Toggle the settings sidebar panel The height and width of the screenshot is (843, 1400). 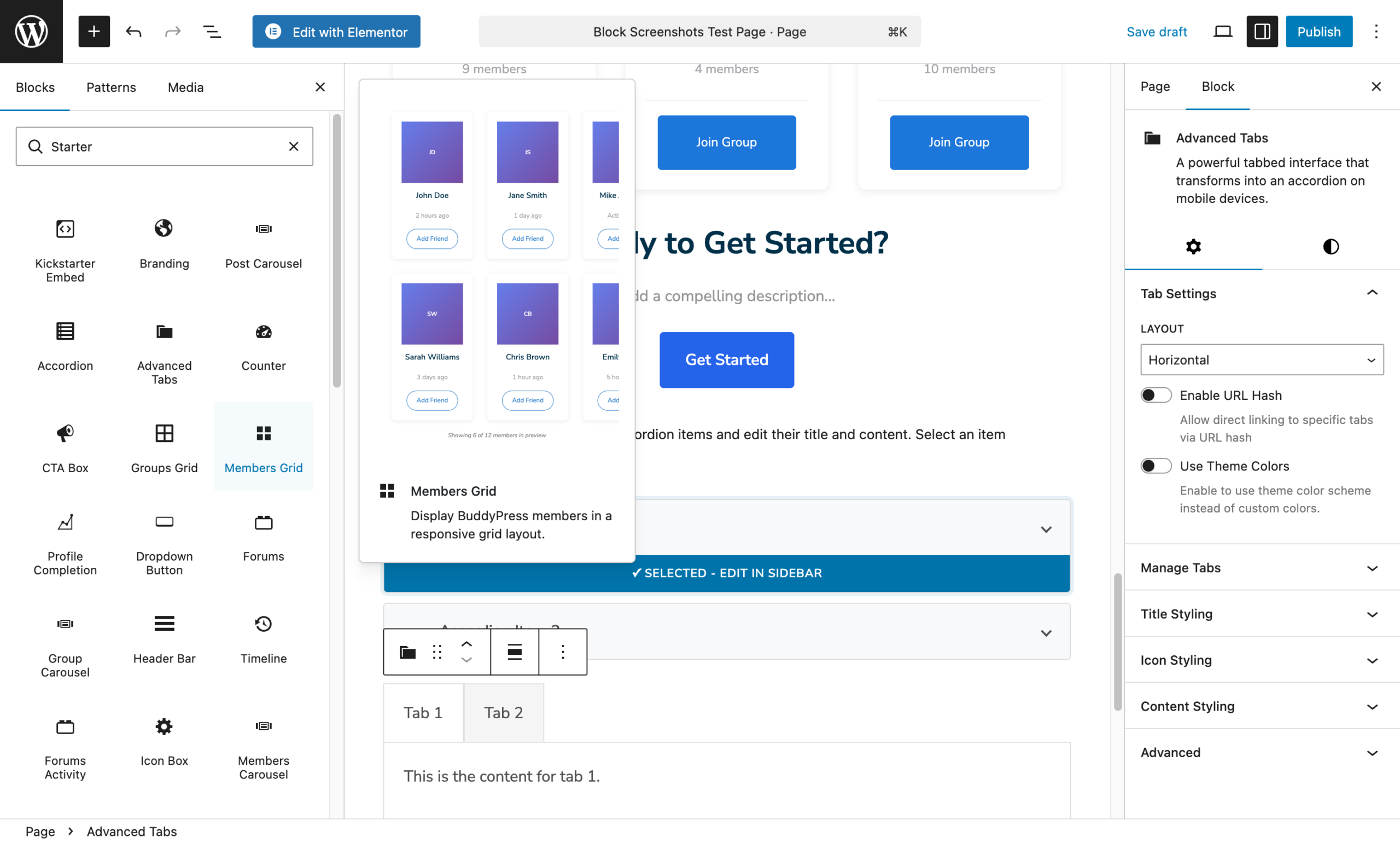[1262, 31]
